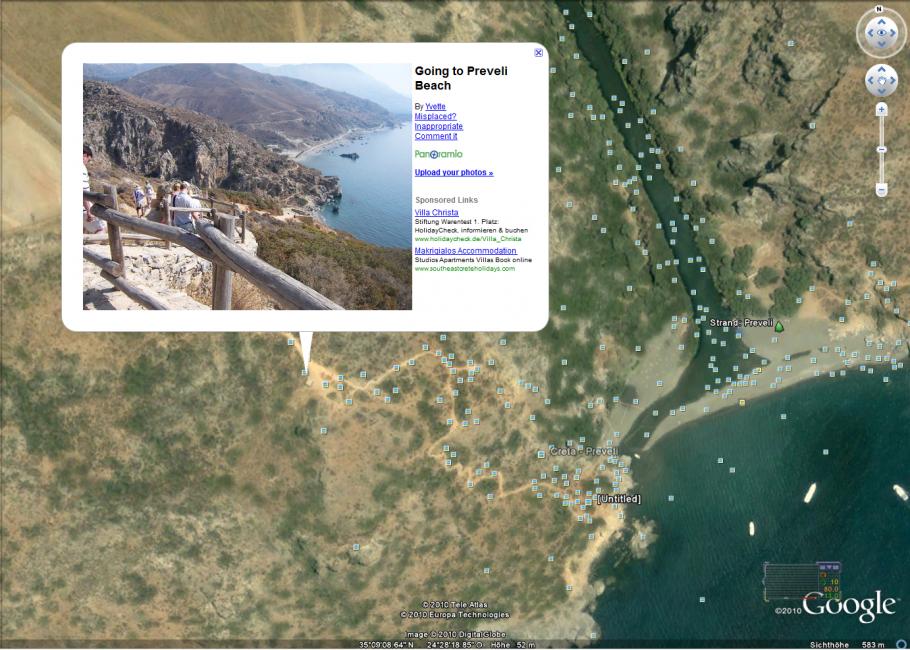The width and height of the screenshot is (910, 650).
Task: Open the Upload your photos link
Action: [453, 172]
